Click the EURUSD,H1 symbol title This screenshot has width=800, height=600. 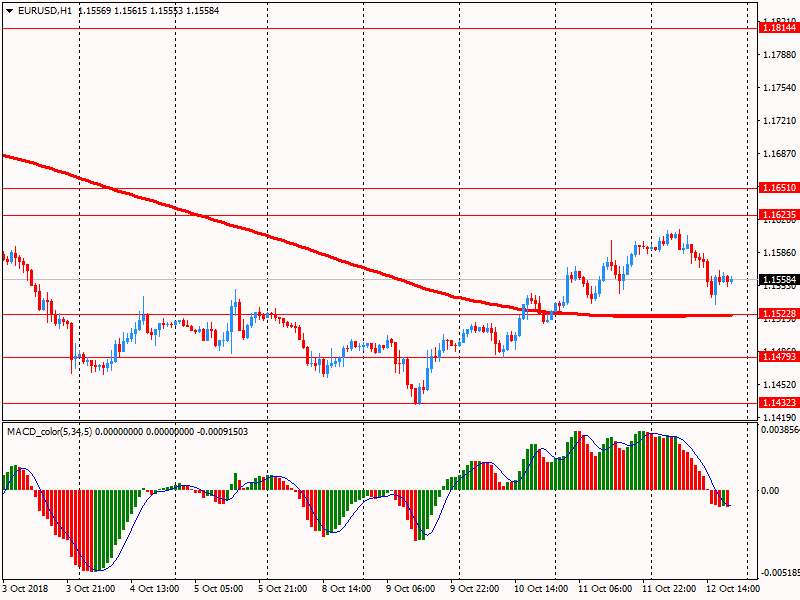tap(45, 11)
